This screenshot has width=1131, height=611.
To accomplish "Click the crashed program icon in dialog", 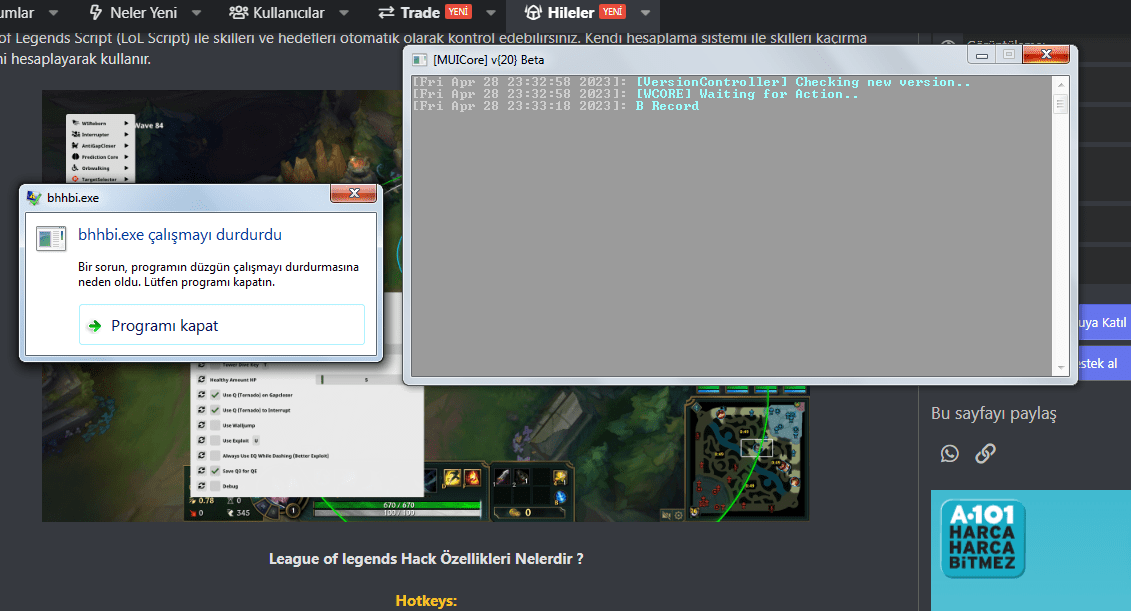I will coord(51,238).
